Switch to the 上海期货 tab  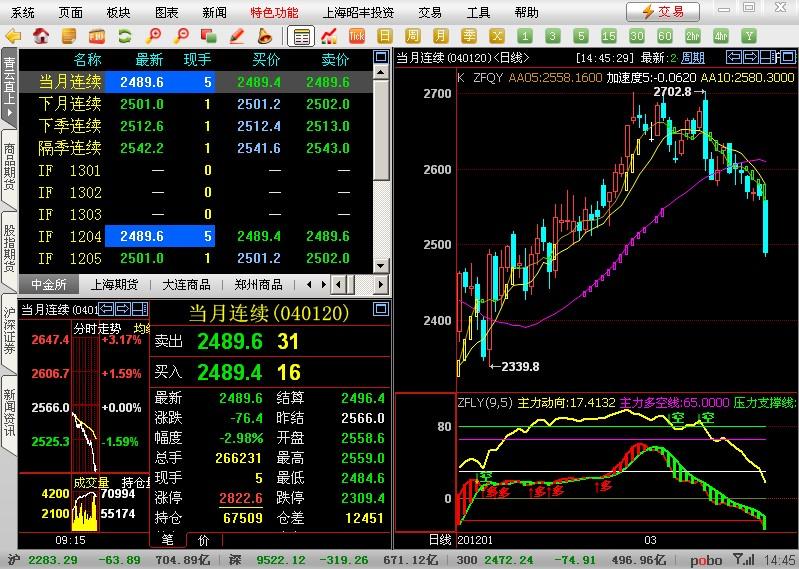(114, 285)
